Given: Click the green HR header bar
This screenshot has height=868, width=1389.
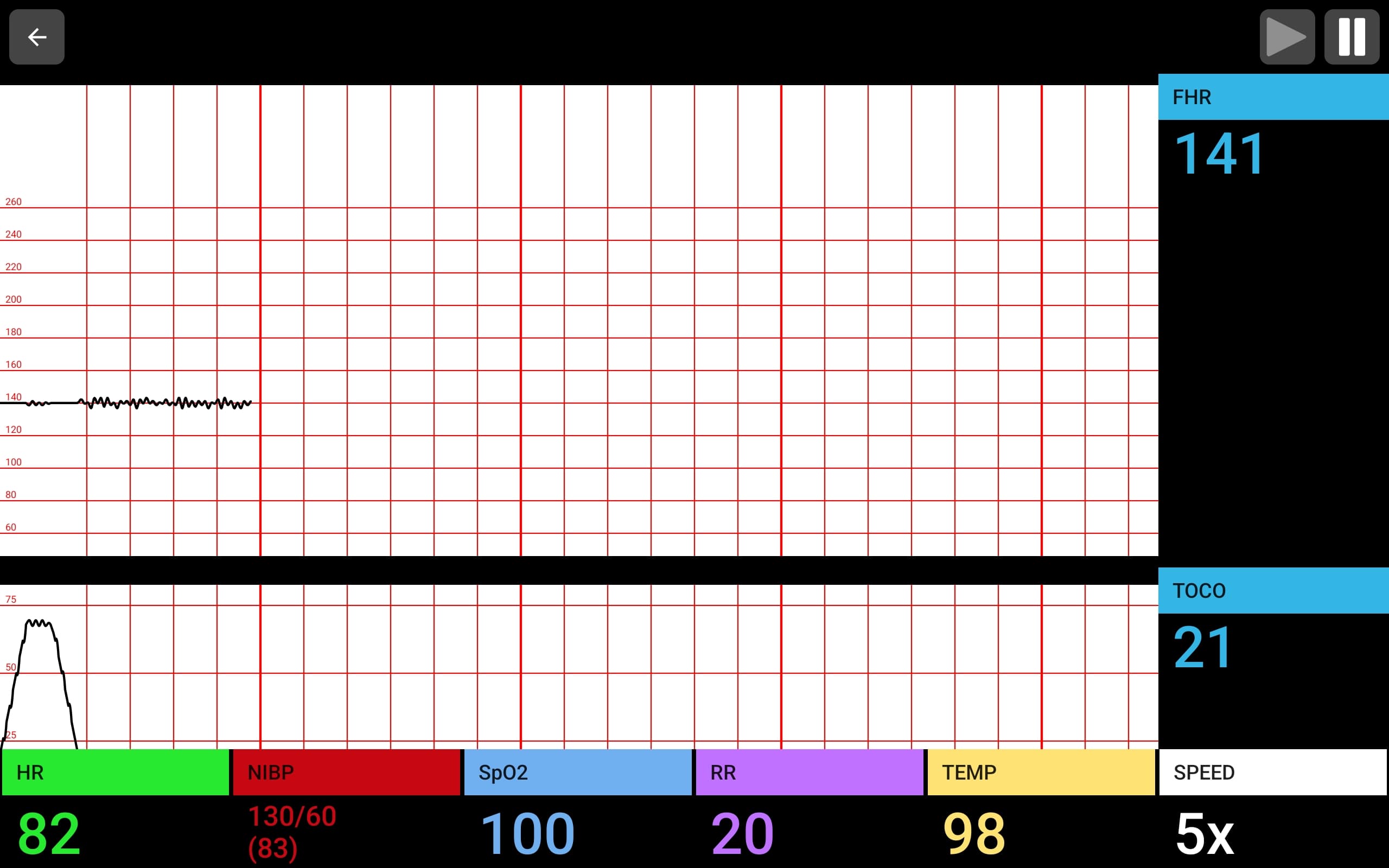Looking at the screenshot, I should [115, 772].
